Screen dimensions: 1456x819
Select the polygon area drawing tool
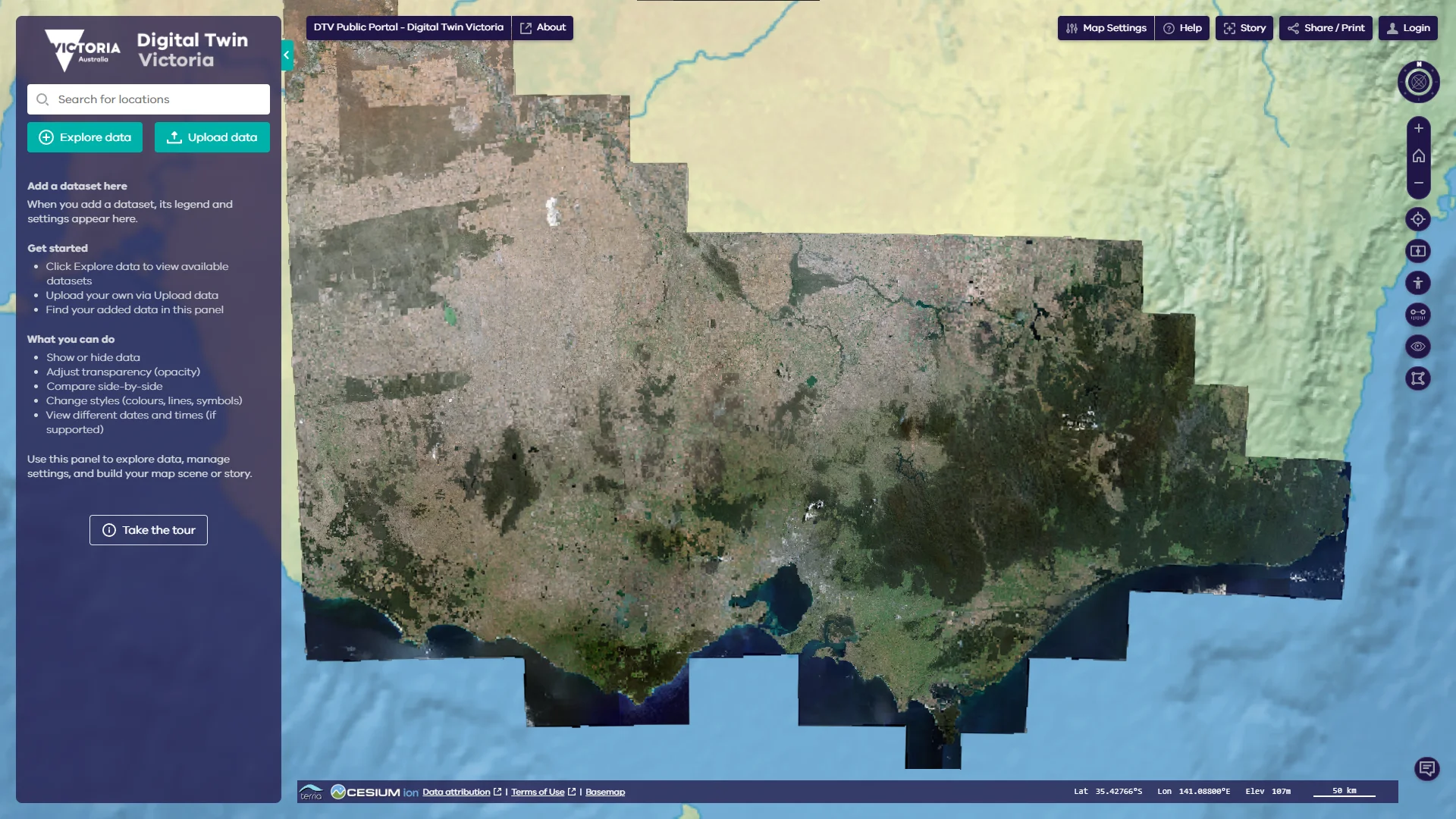click(x=1418, y=378)
